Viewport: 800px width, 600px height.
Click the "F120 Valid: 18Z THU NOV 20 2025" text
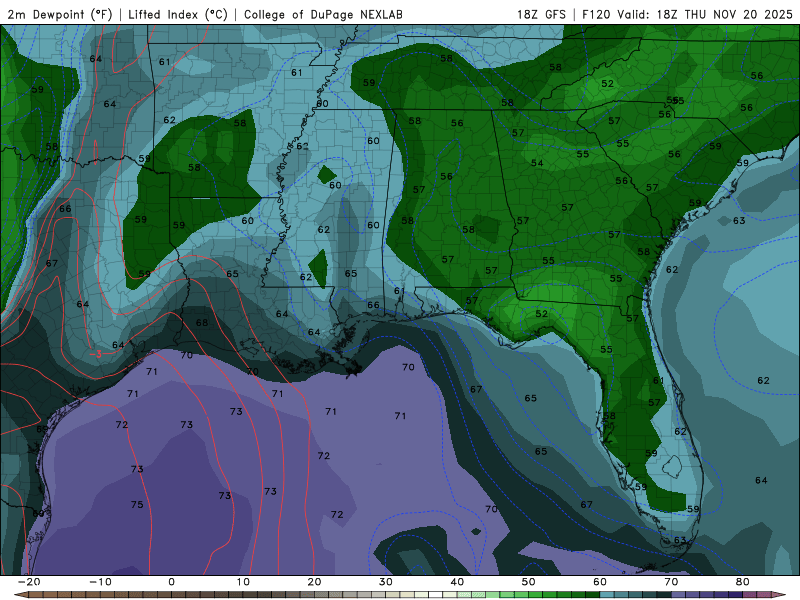point(687,14)
